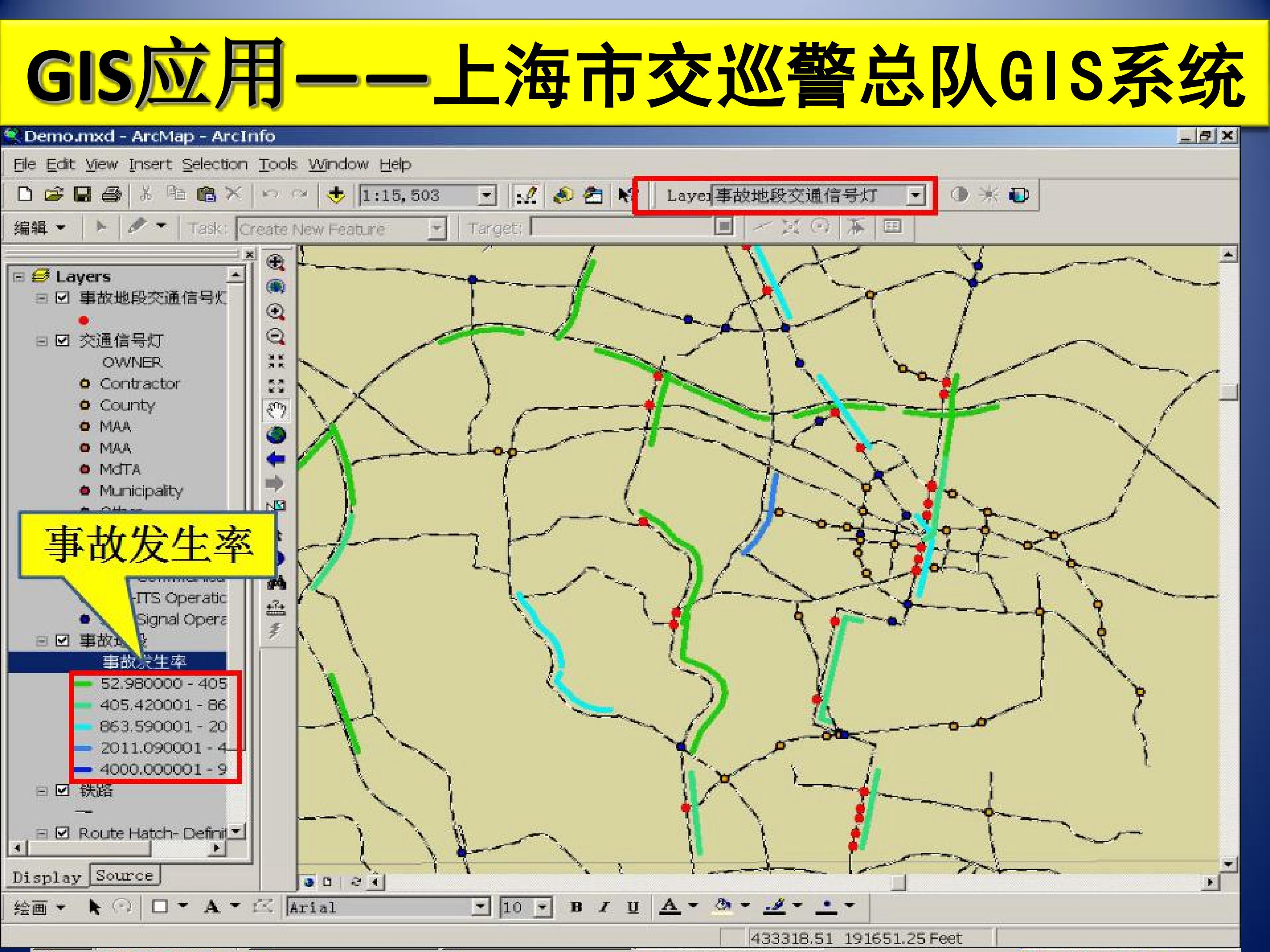
Task: Click the table of contents scroll right arrow
Action: tap(217, 848)
